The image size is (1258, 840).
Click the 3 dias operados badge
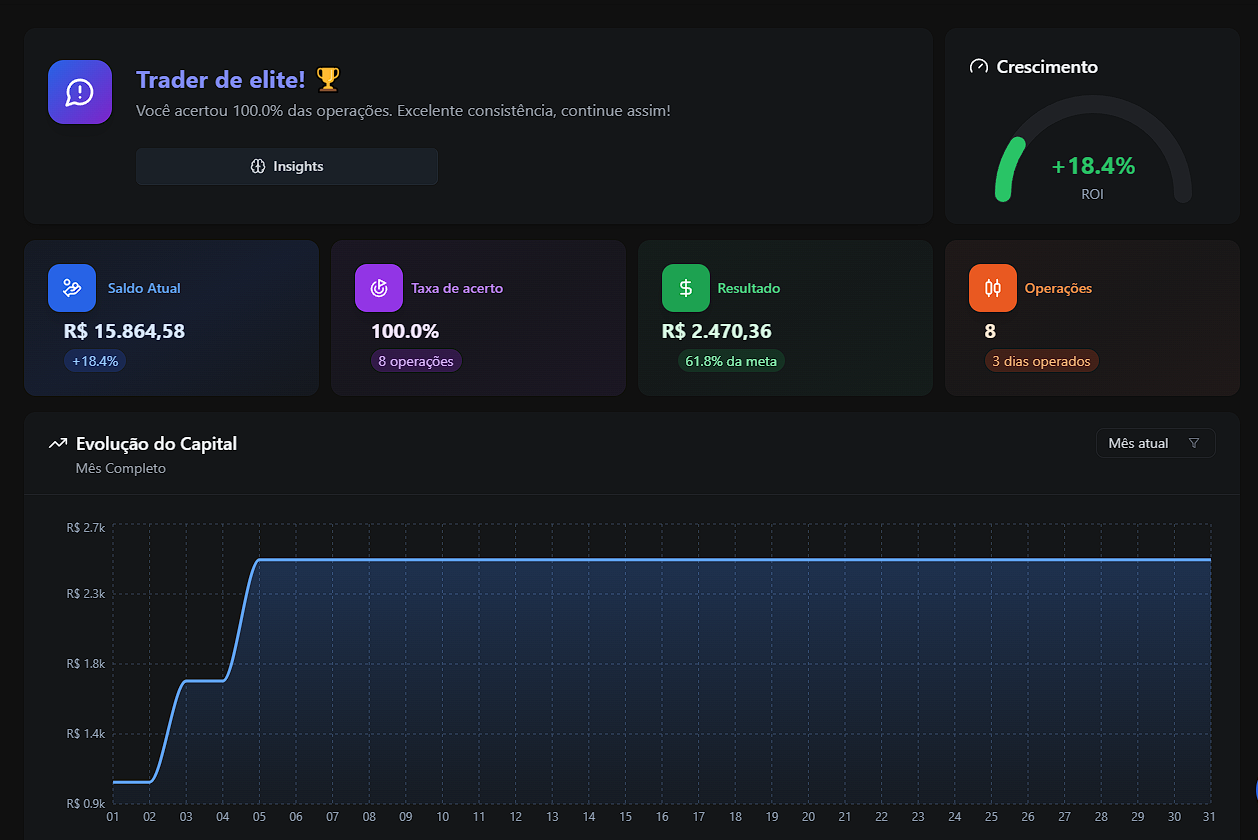[1042, 361]
